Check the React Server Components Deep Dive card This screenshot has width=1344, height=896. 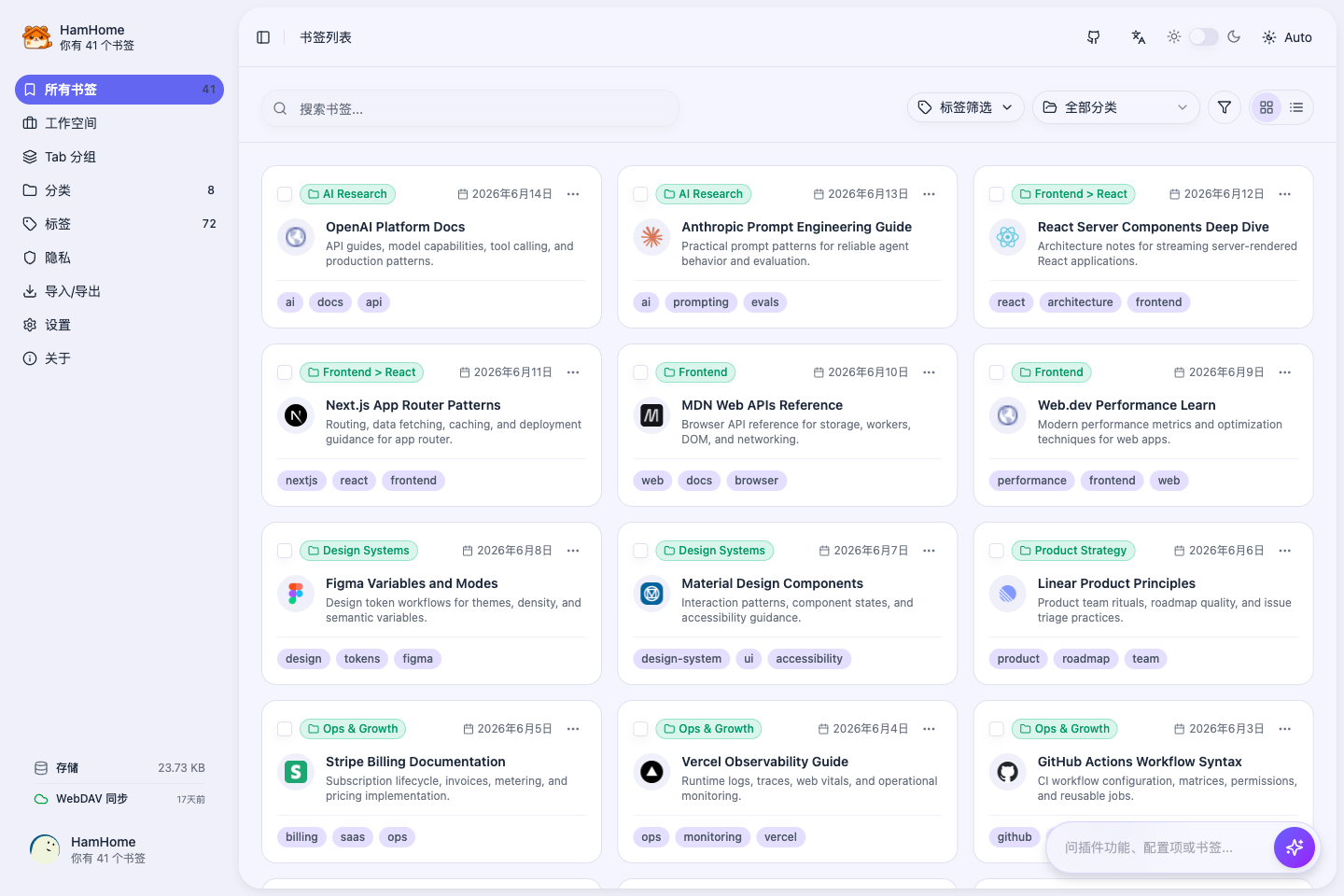pyautogui.click(x=997, y=194)
